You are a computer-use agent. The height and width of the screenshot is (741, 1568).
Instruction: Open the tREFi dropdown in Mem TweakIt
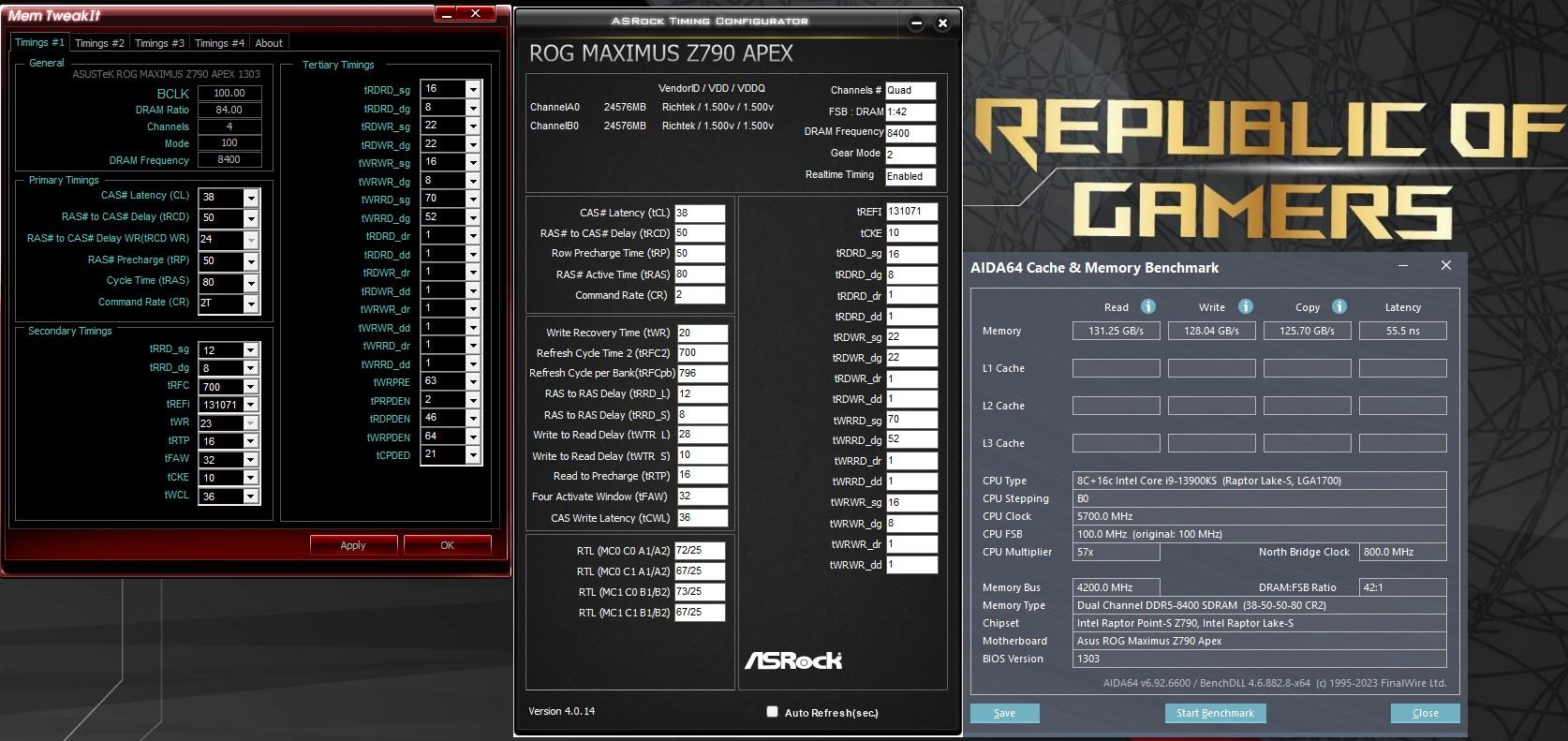250,405
